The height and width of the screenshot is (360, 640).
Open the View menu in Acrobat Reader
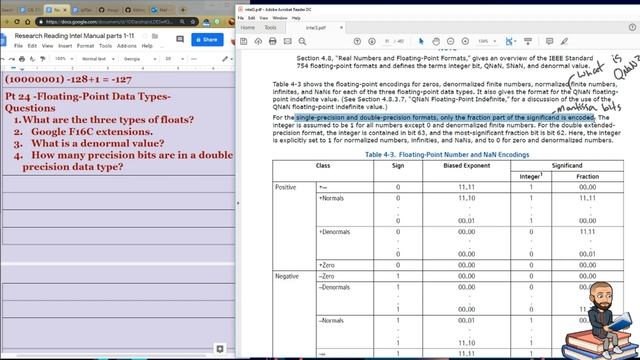click(x=264, y=18)
